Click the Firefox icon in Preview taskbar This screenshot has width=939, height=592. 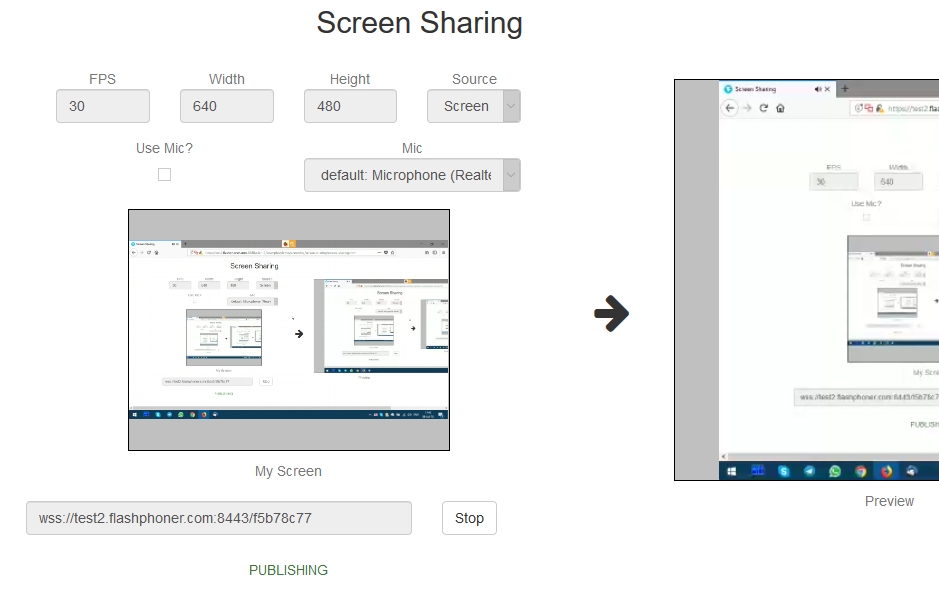pos(886,471)
